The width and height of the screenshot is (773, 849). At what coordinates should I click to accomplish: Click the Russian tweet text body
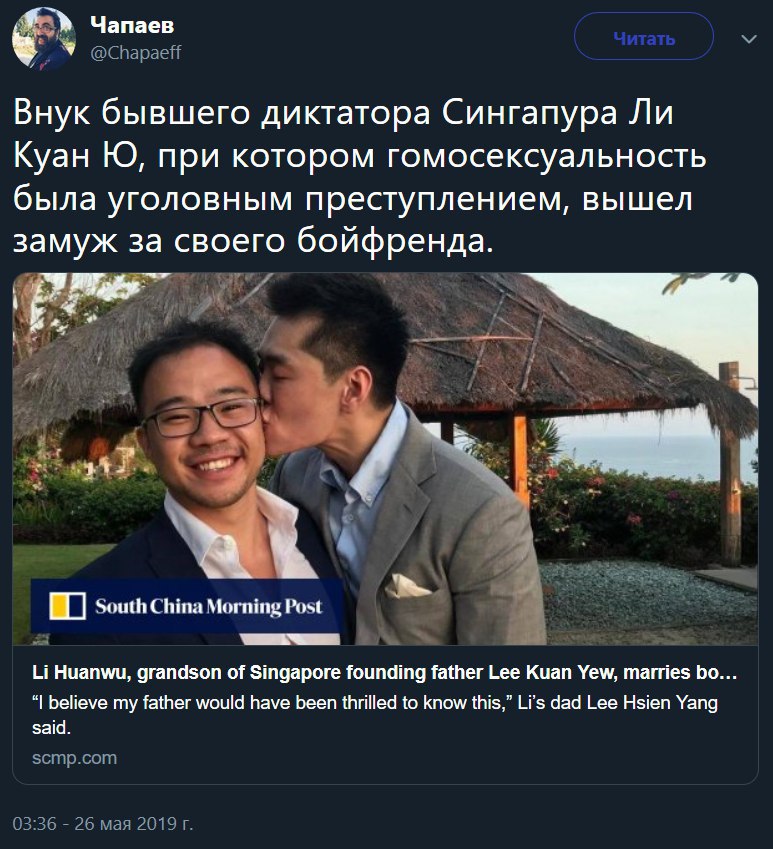(x=359, y=176)
